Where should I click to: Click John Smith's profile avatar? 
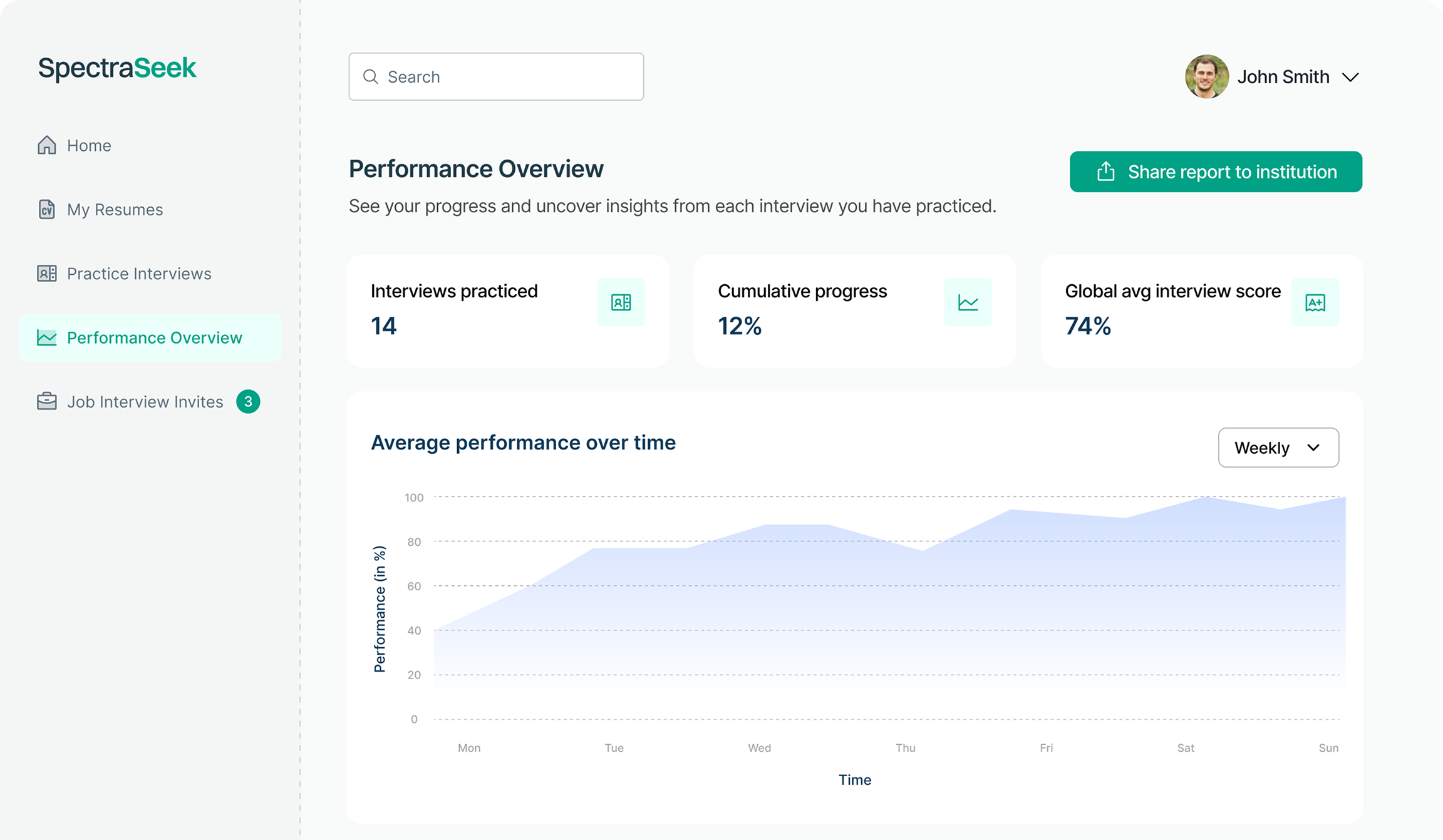[x=1207, y=76]
